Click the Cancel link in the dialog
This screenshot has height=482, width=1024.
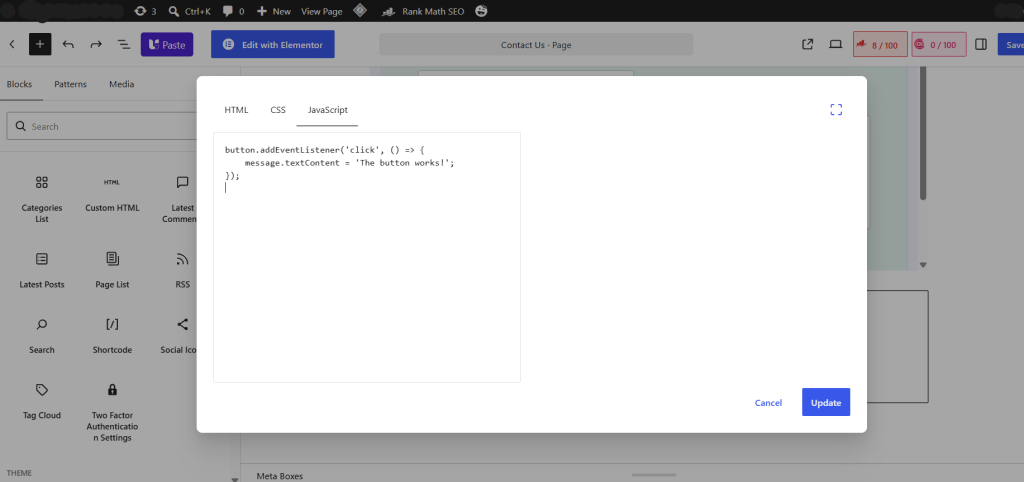click(768, 402)
